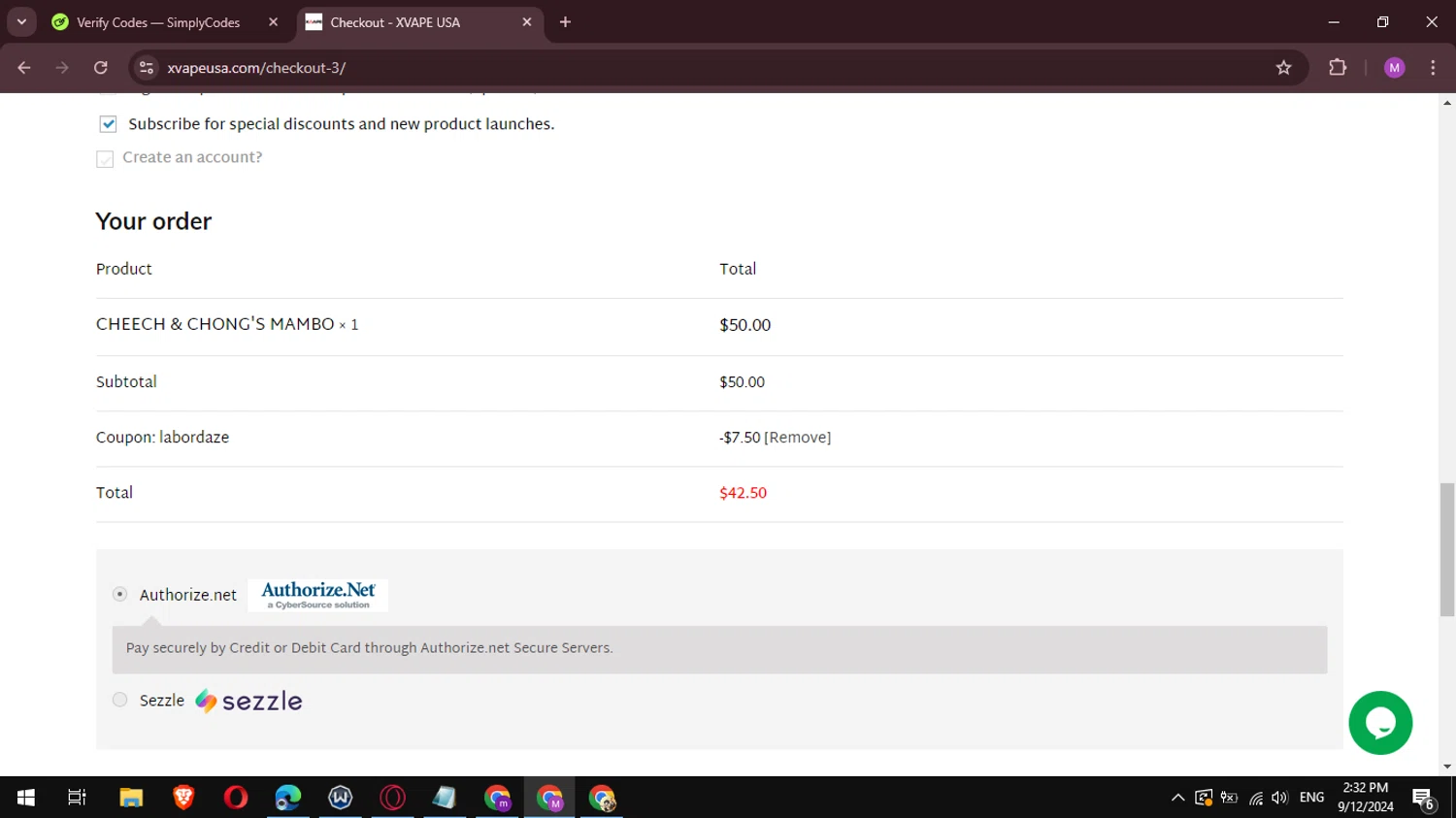1456x818 pixels.
Task: Go back to previous page
Action: coord(24,68)
